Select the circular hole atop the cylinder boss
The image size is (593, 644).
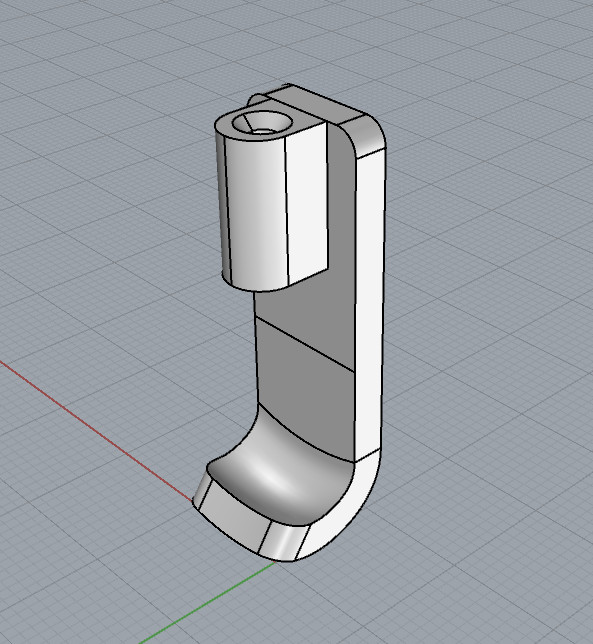point(262,122)
